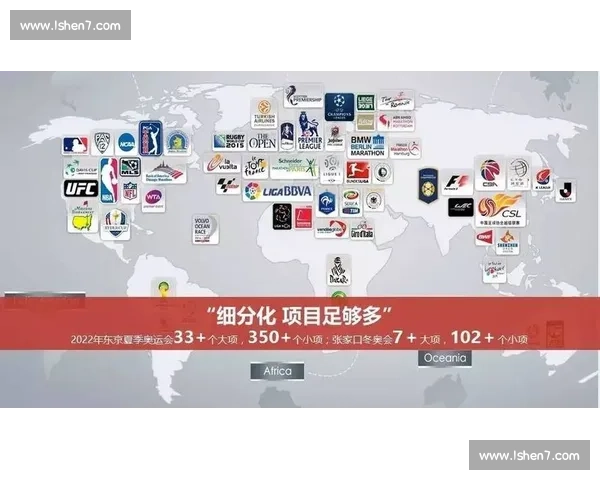Open the Scottish Premiership logo
The width and height of the screenshot is (600, 480).
(x=304, y=96)
